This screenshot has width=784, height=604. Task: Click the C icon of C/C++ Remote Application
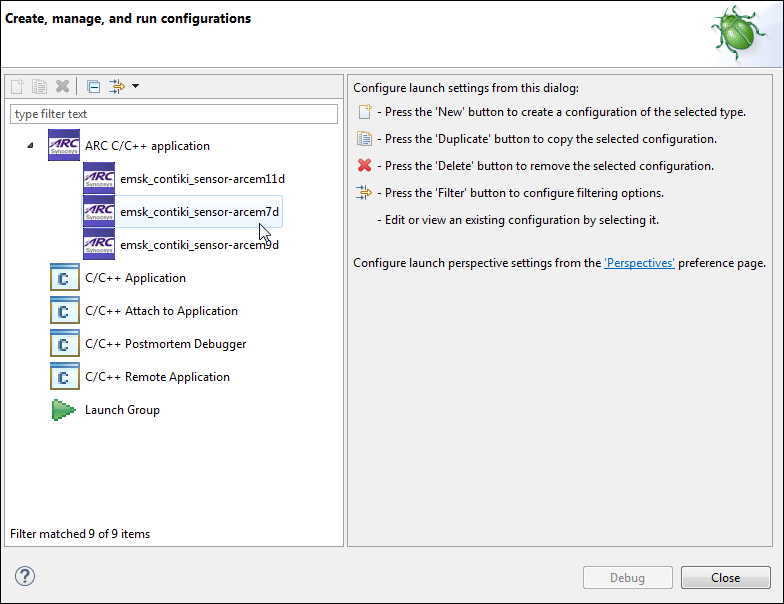click(x=65, y=376)
